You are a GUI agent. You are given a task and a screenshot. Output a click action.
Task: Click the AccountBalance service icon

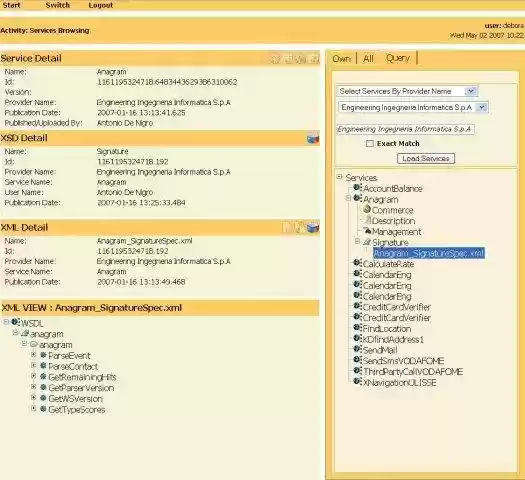[x=357, y=188]
